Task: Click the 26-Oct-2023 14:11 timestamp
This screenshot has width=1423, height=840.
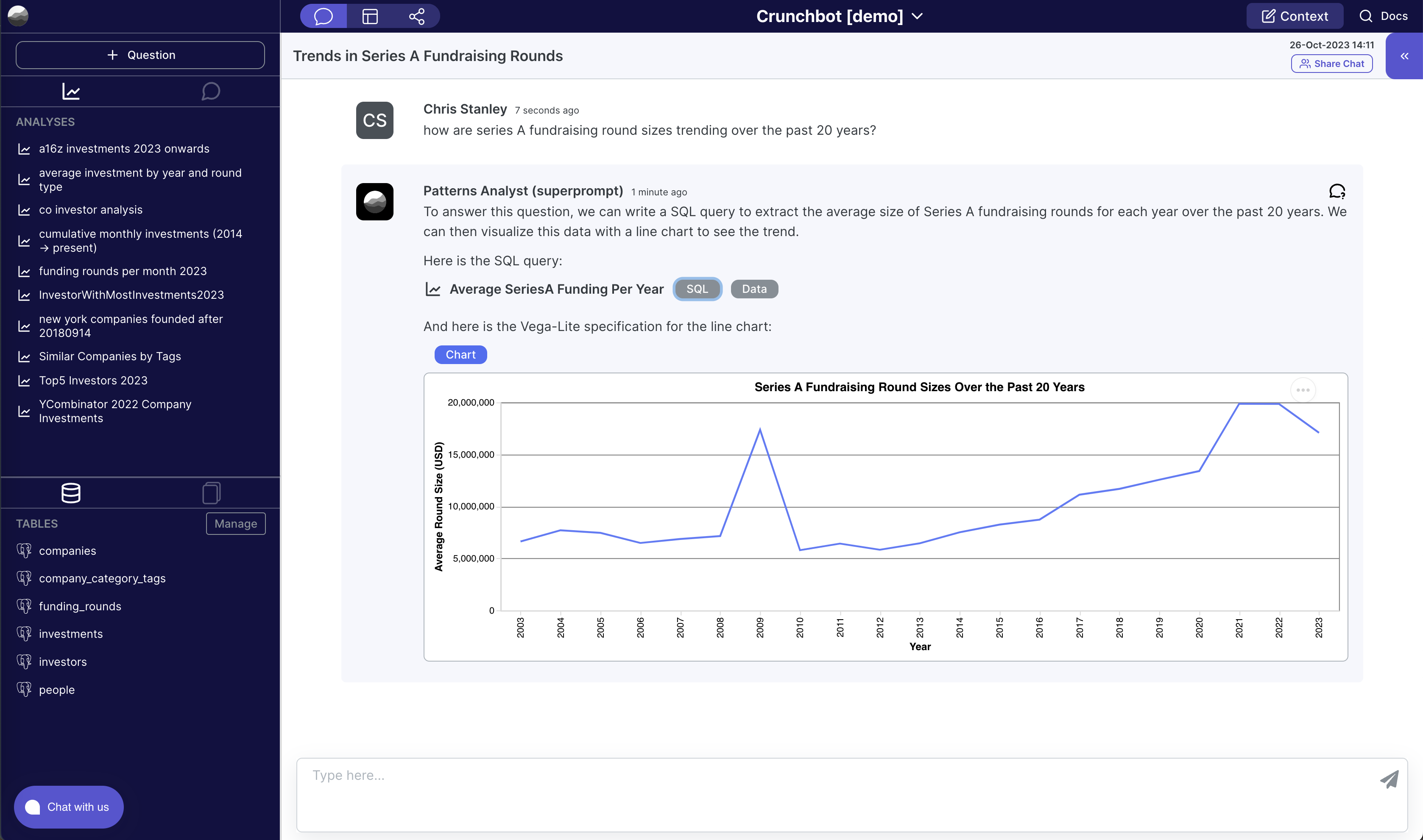Action: coord(1331,45)
